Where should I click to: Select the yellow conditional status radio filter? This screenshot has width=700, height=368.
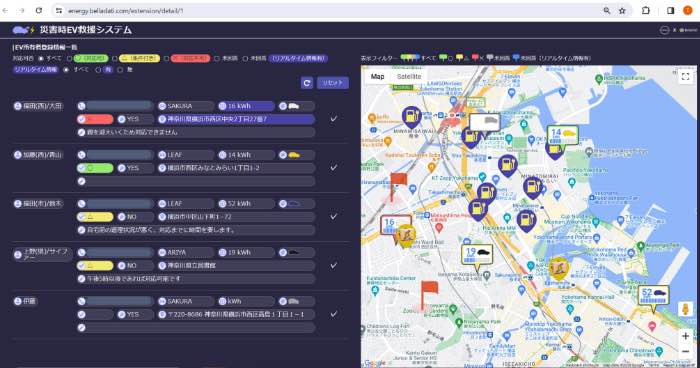[115, 59]
